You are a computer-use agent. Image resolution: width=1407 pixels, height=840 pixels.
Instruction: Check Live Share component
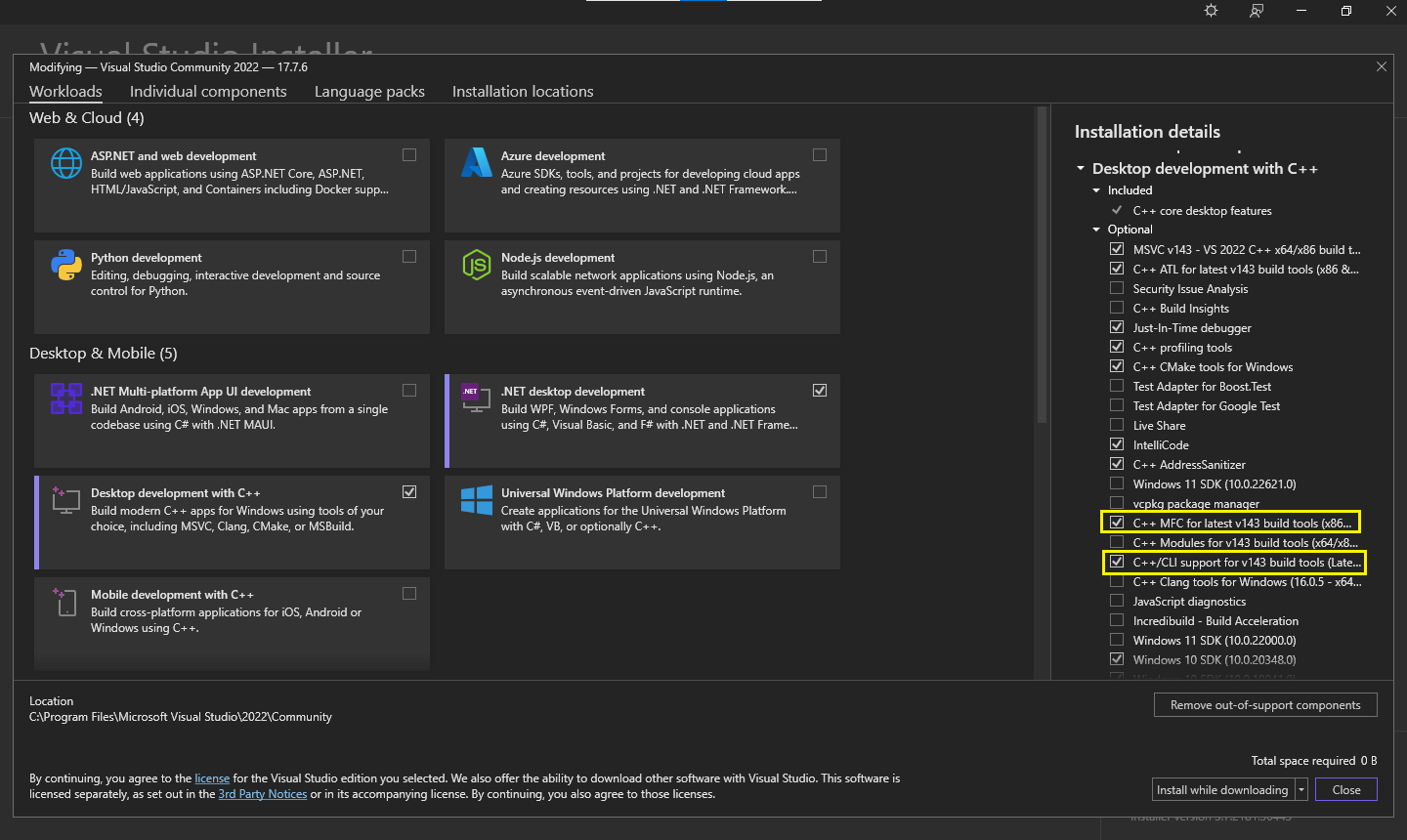[1117, 425]
